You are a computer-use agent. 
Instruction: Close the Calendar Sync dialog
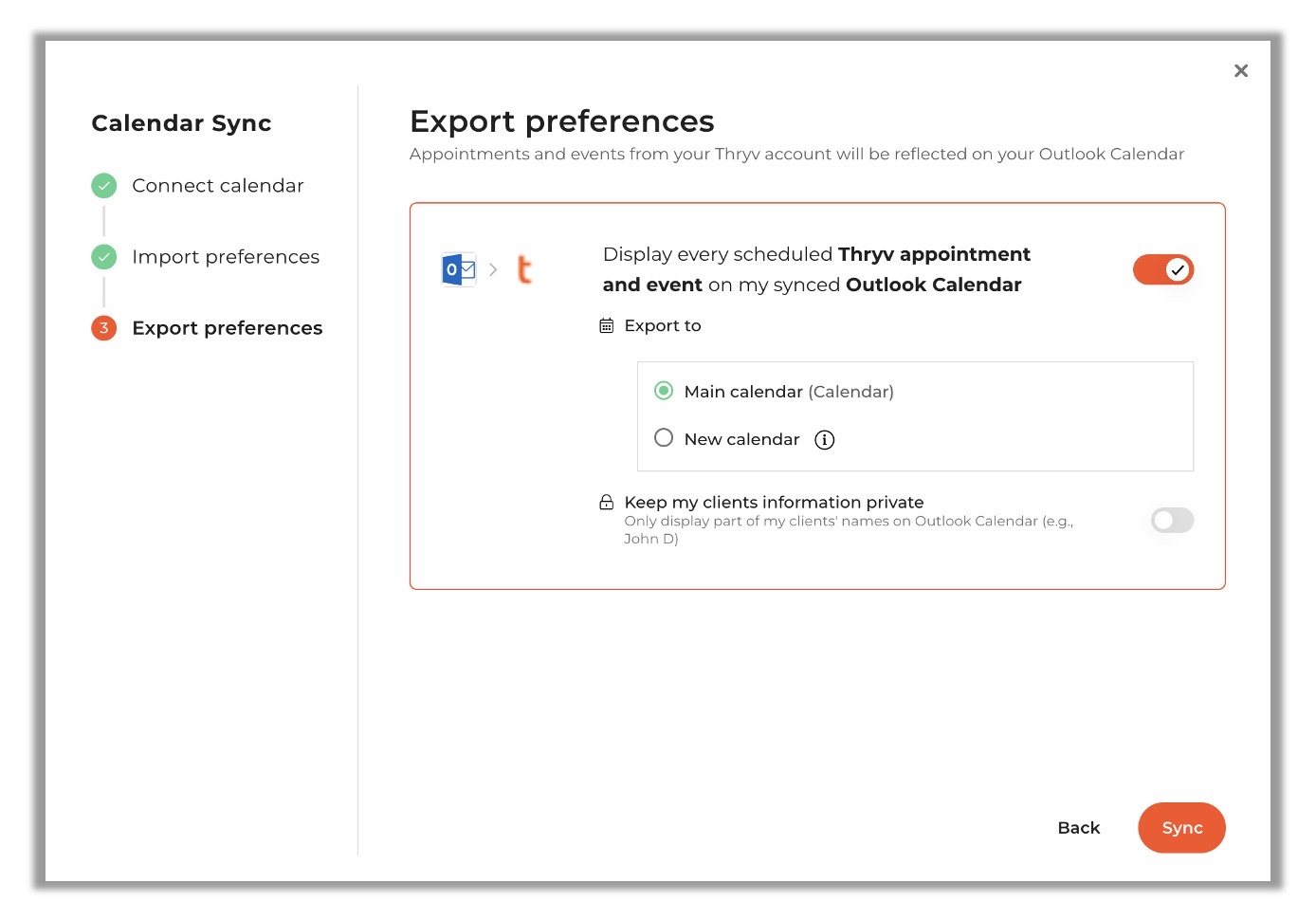(1241, 71)
